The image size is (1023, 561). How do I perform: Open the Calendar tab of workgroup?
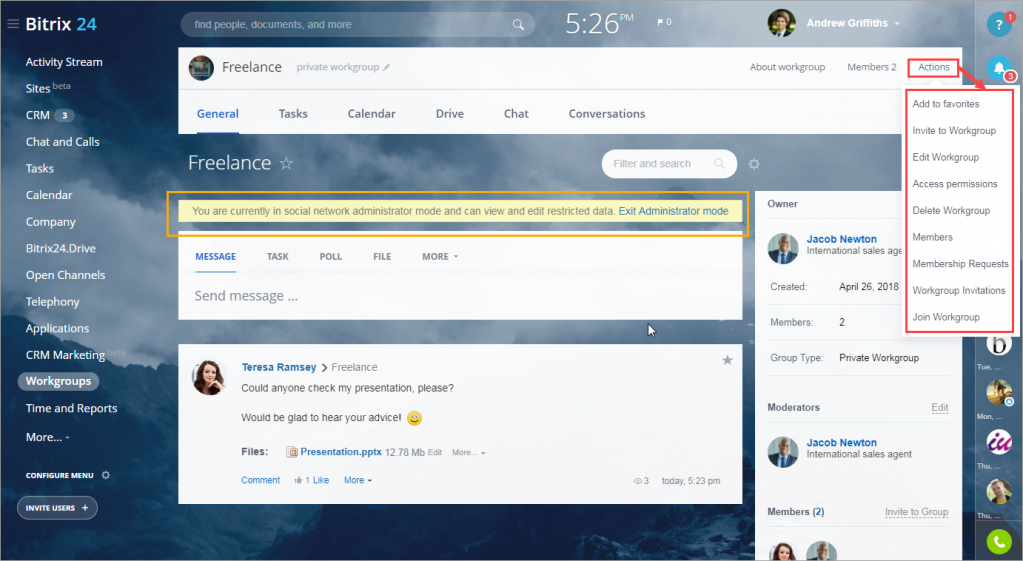tap(371, 114)
